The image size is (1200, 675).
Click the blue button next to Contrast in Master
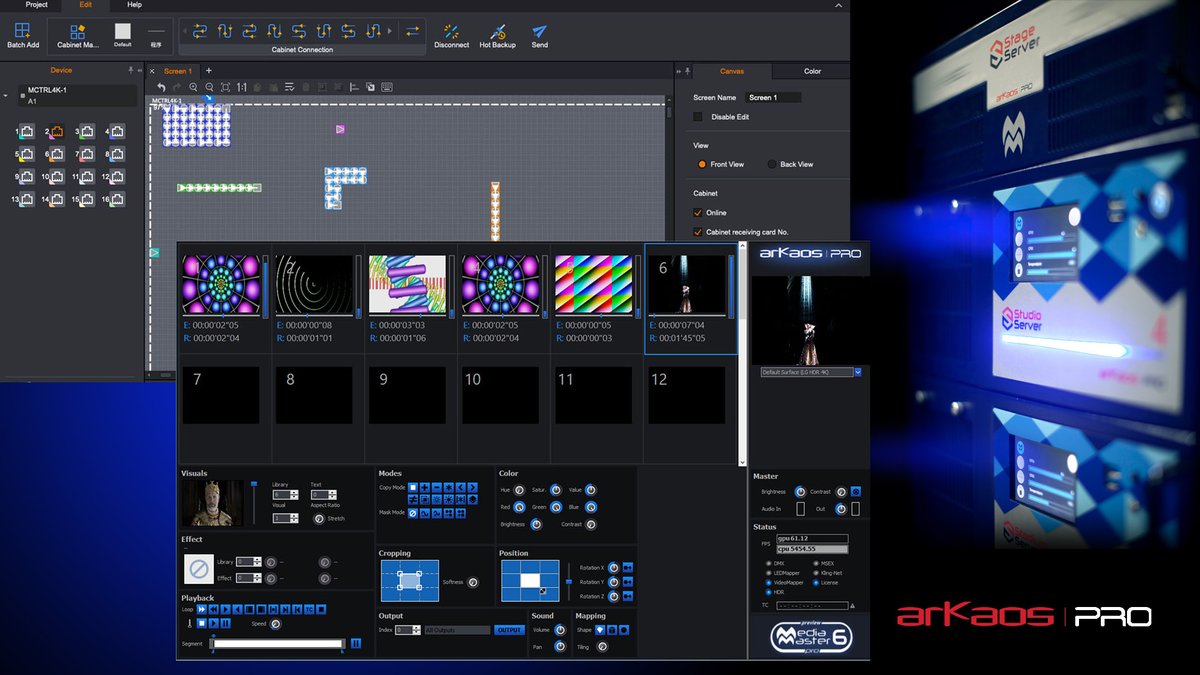click(855, 492)
